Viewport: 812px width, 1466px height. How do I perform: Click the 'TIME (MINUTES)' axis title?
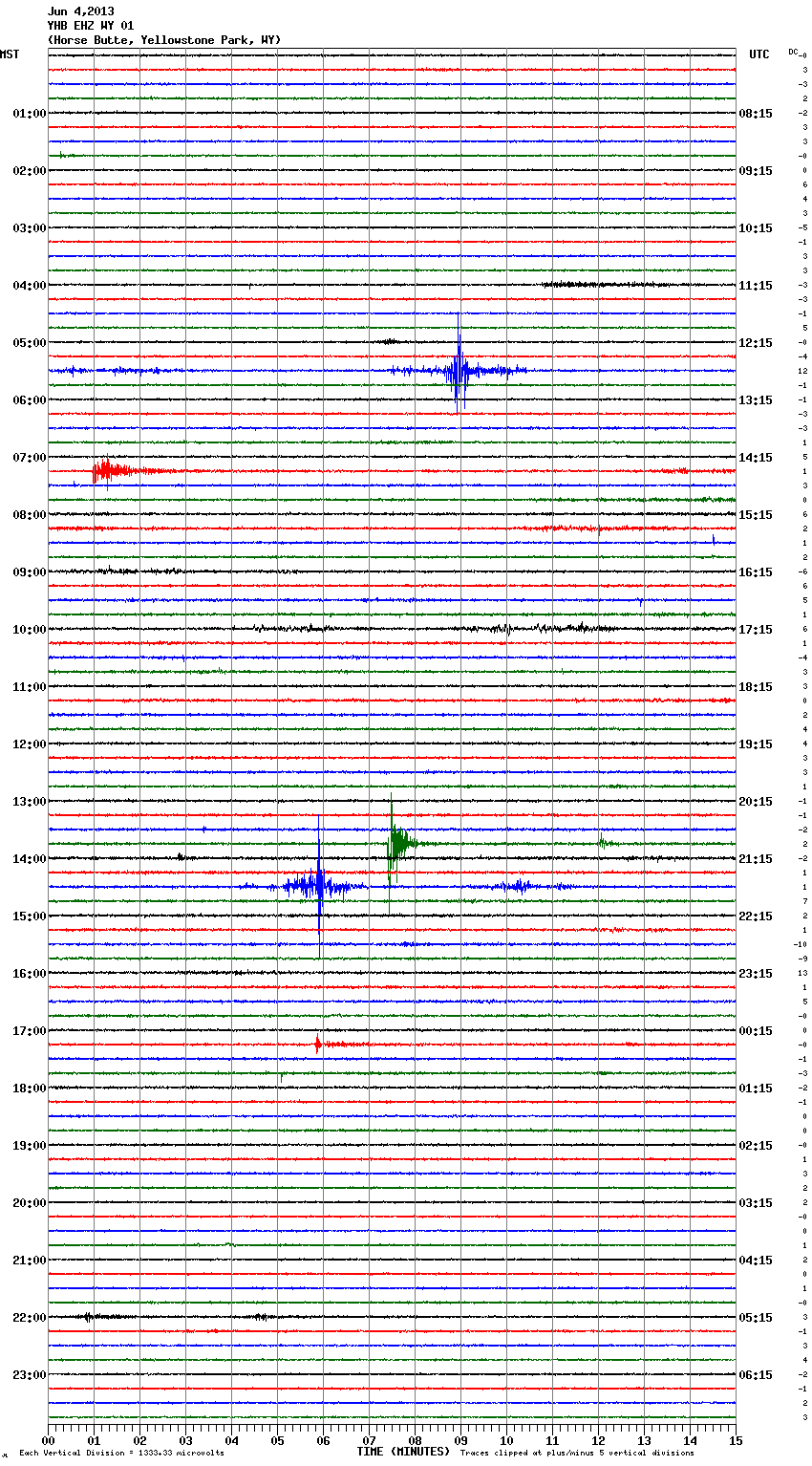click(x=403, y=1452)
